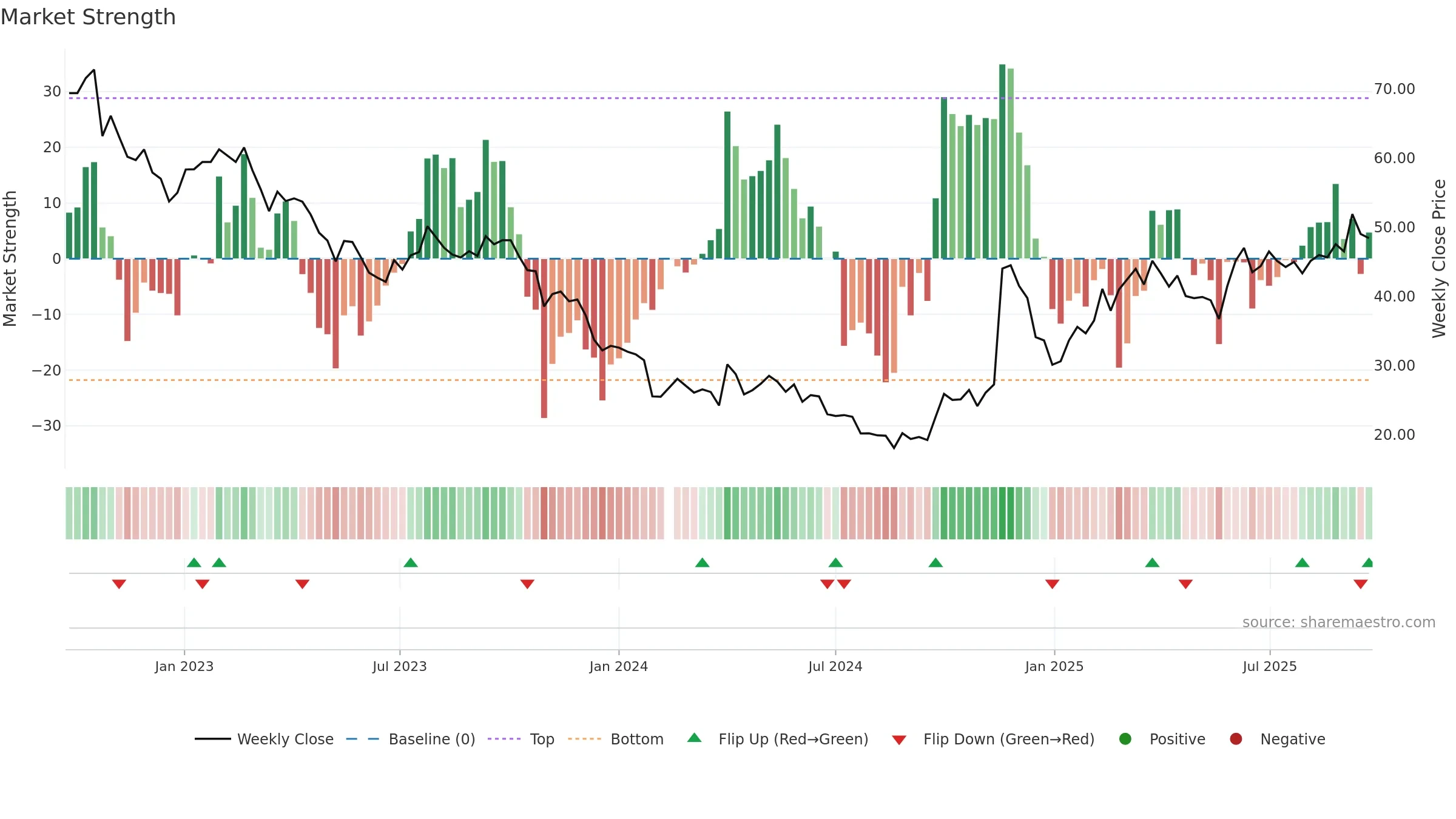Click the red flip-down marker just after Jan 2023
Screen dimensions: 1456x819
(x=203, y=584)
